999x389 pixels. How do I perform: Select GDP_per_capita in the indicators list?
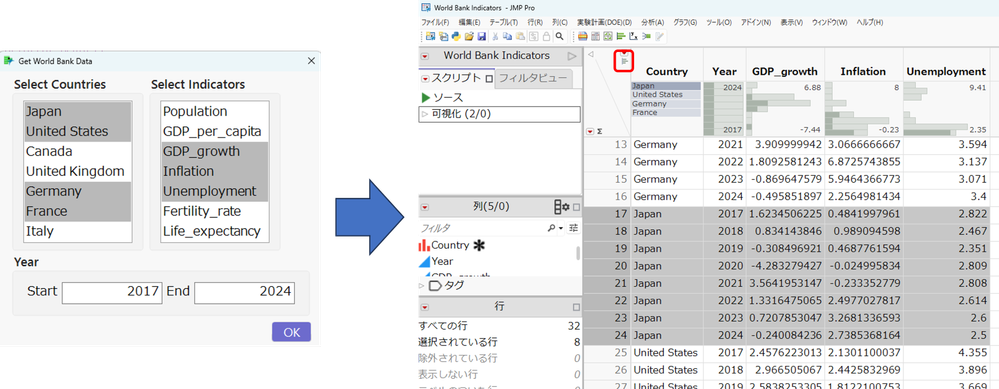215,131
